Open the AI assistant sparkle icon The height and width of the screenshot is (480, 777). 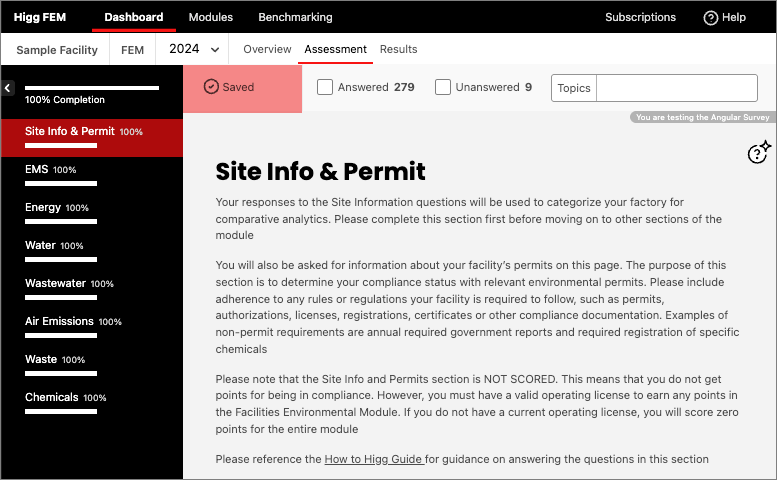(x=759, y=151)
